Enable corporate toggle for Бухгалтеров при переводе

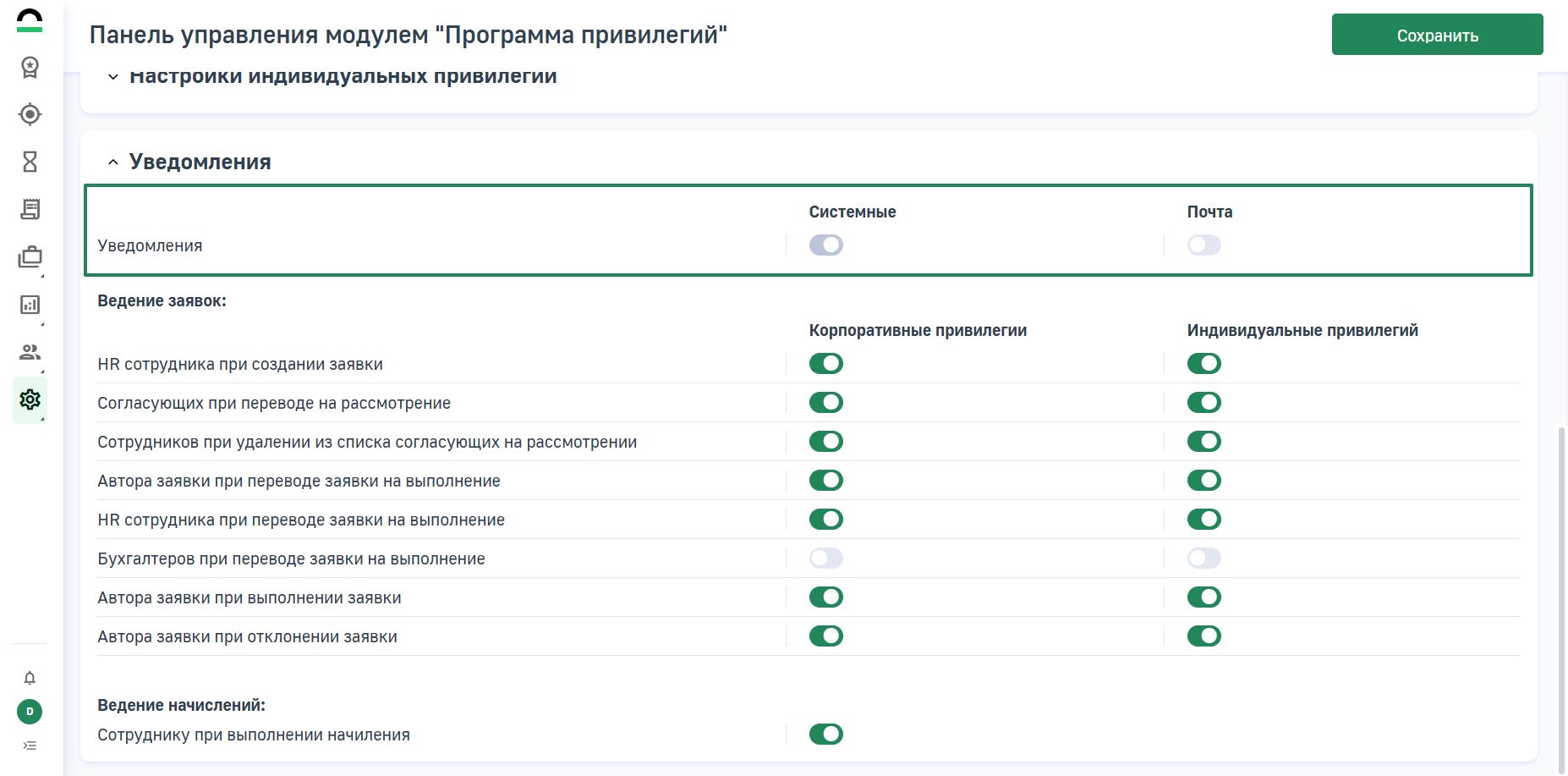pos(825,559)
